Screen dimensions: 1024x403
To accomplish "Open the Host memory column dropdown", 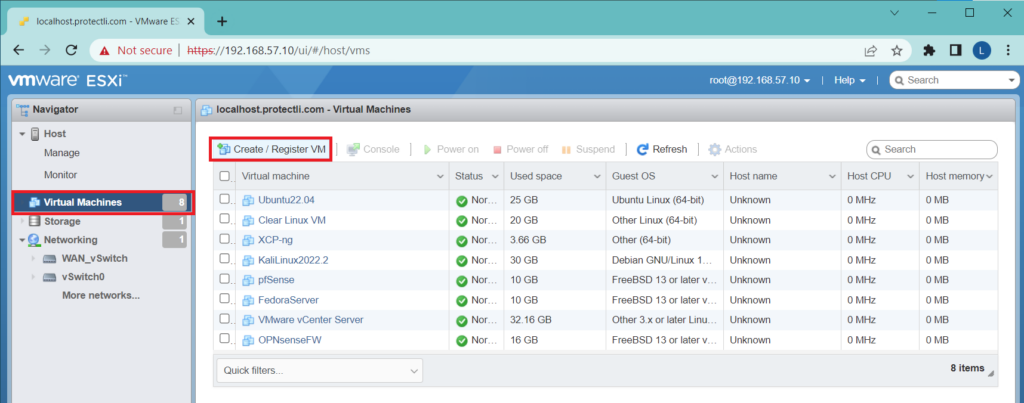I will pos(989,176).
